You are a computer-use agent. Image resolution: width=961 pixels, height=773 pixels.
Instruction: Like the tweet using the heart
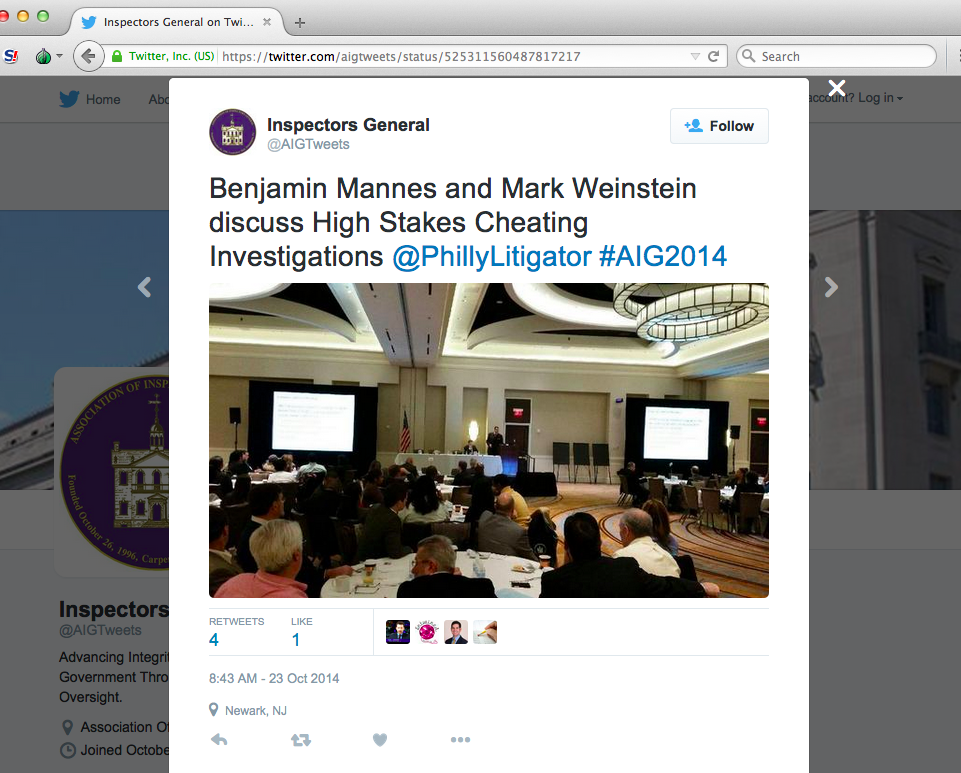(x=380, y=740)
